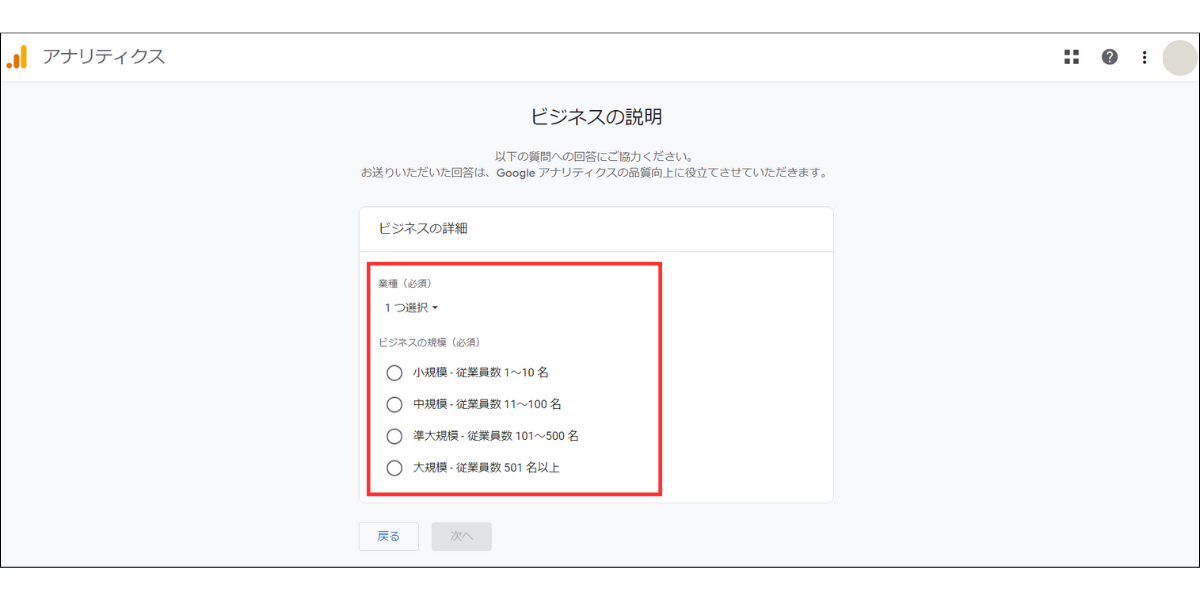The image size is (1200, 600).
Task: Select 中規模 - 従業員数 11〜100 名 radio
Action: coord(394,405)
